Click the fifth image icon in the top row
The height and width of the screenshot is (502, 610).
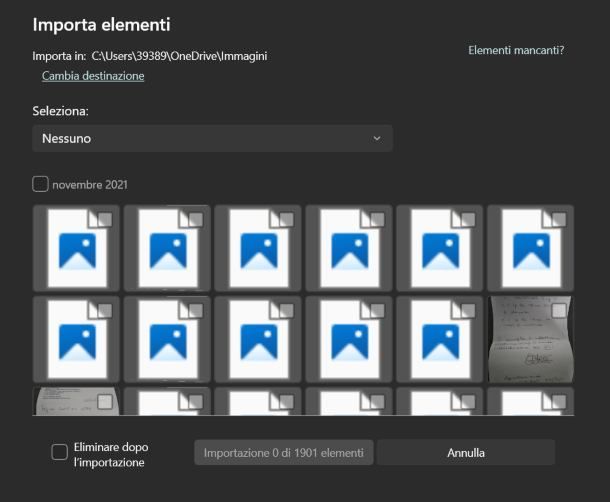coord(440,249)
